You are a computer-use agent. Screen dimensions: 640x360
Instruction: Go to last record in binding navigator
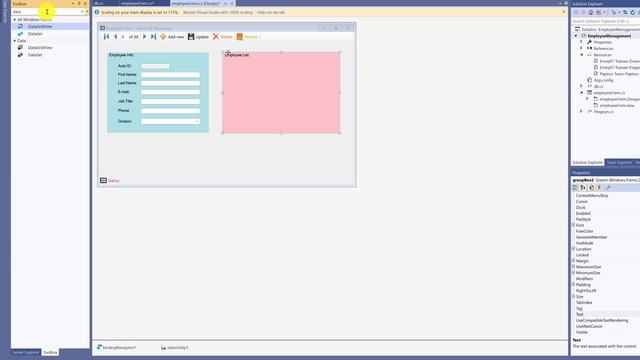point(153,37)
